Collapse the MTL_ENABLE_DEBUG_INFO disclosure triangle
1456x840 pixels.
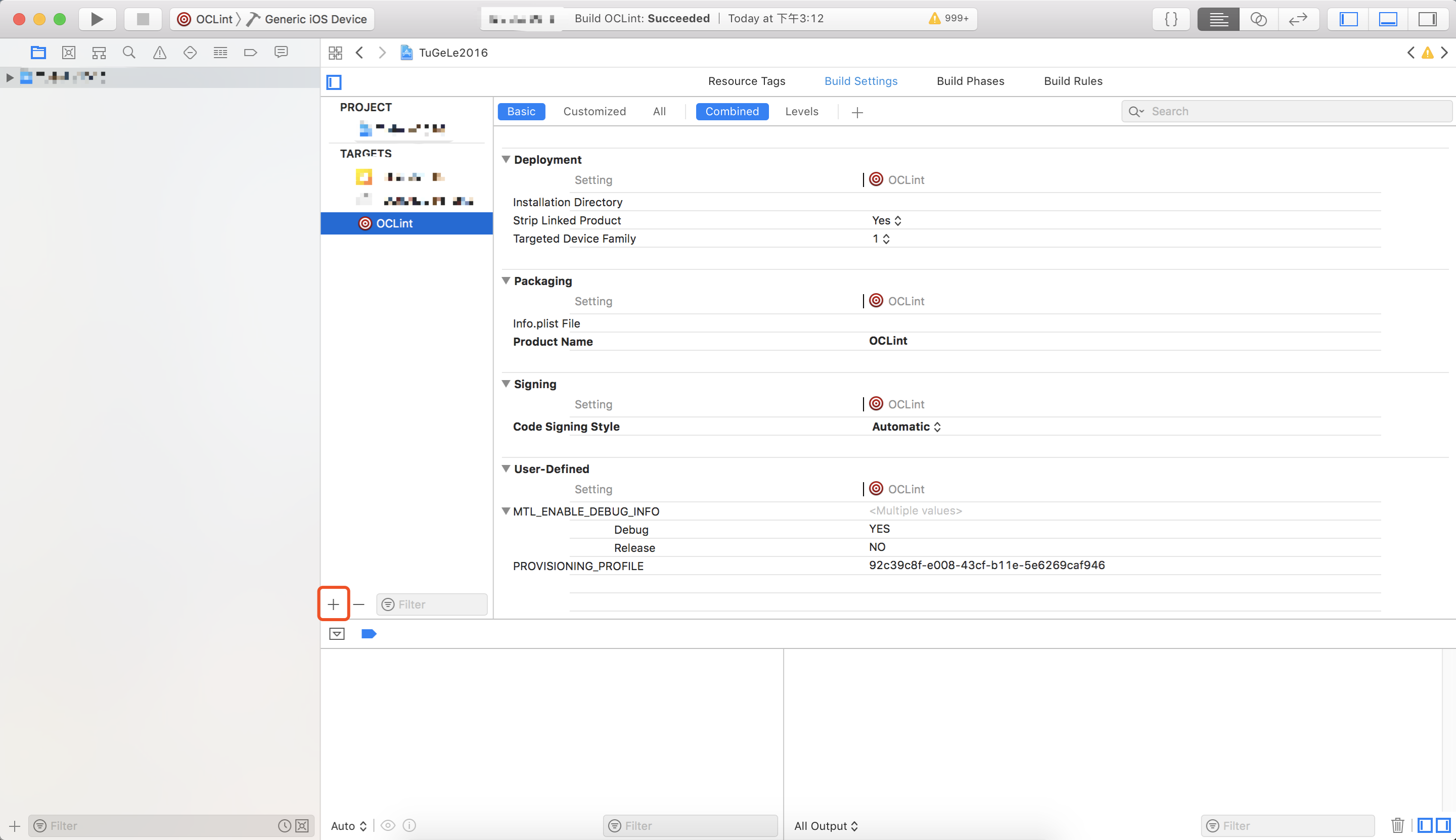point(506,511)
